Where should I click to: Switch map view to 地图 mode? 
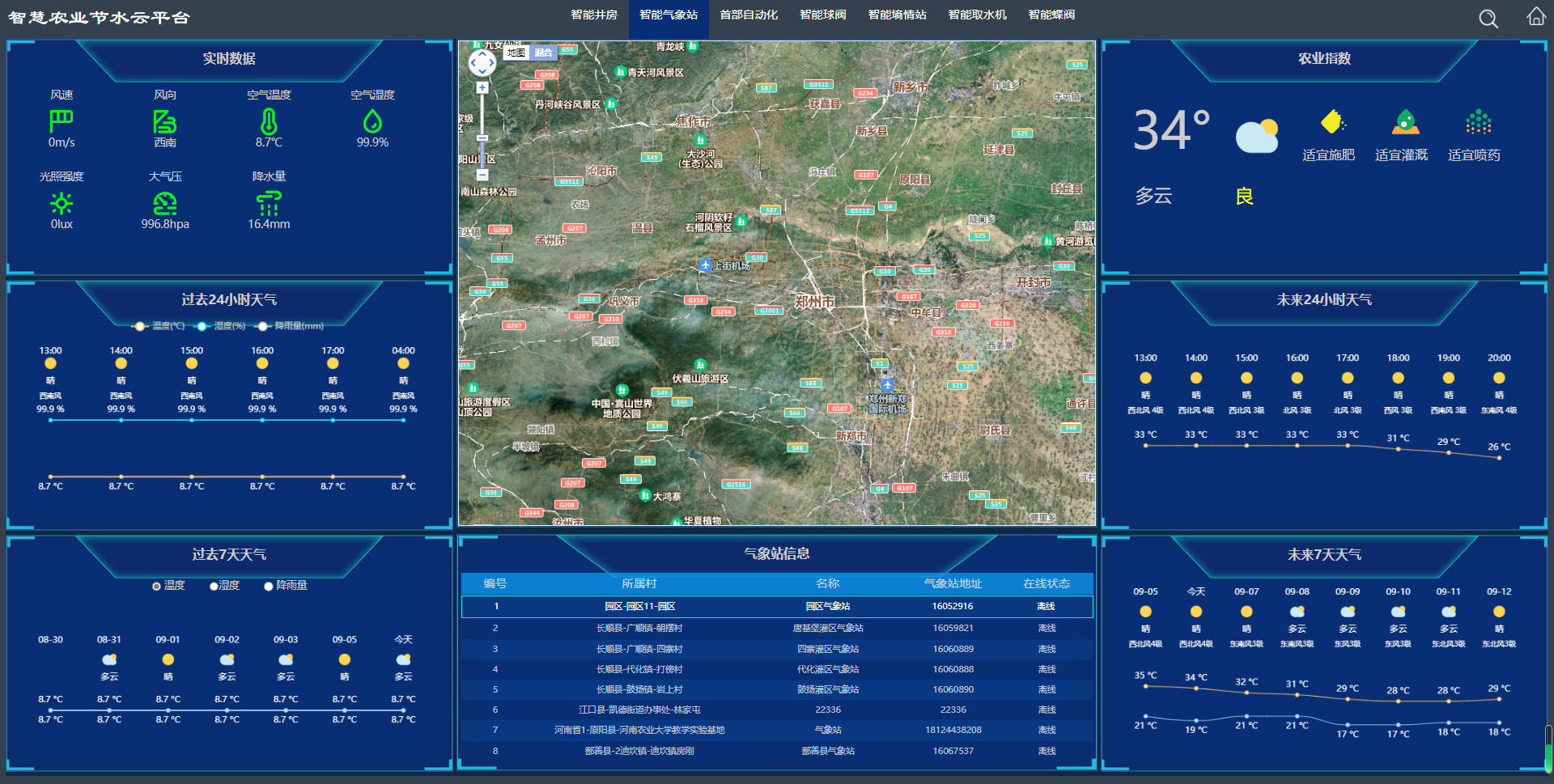coord(516,53)
